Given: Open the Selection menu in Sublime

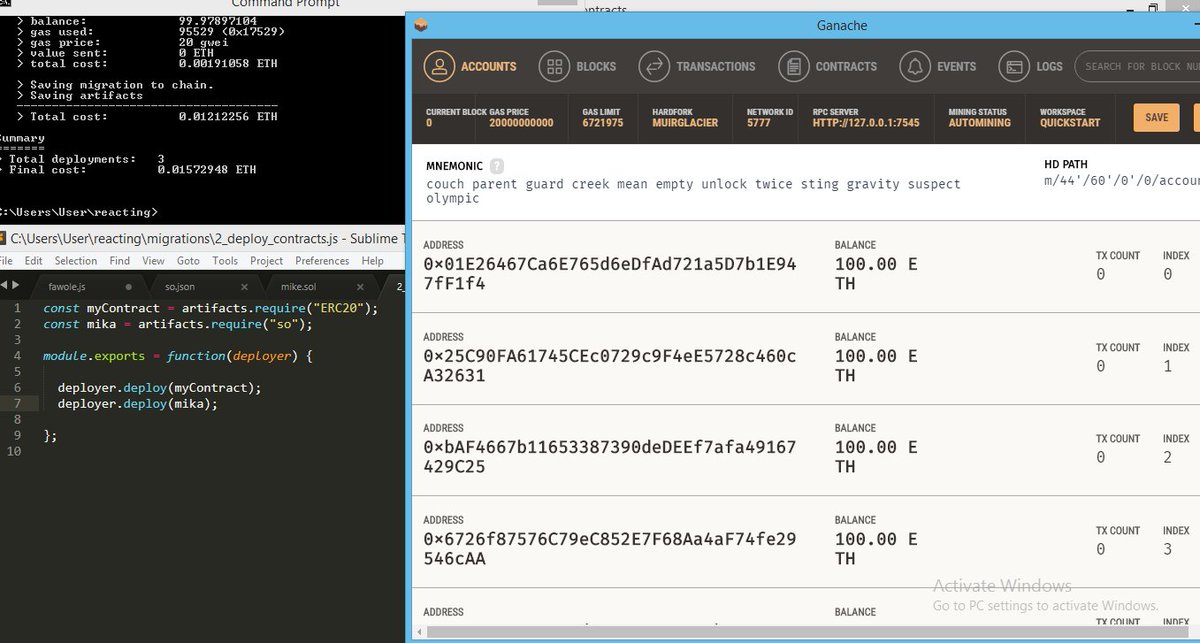Looking at the screenshot, I should click(76, 261).
